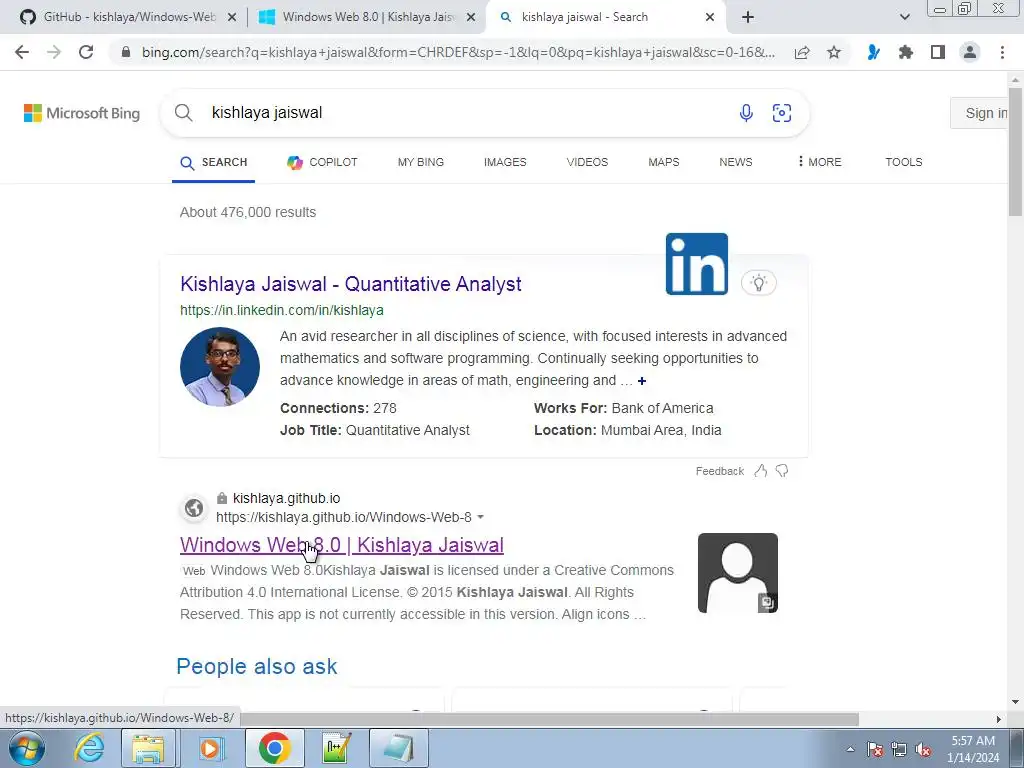Screen dimensions: 1024x768
Task: Bookmark this page with the star icon
Action: click(x=834, y=52)
